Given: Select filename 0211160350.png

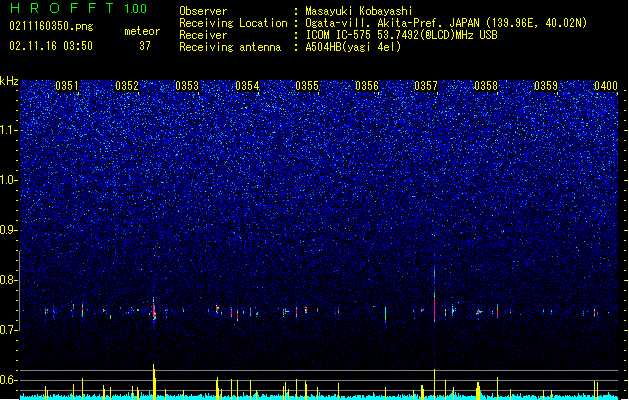Looking at the screenshot, I should 51,26.
